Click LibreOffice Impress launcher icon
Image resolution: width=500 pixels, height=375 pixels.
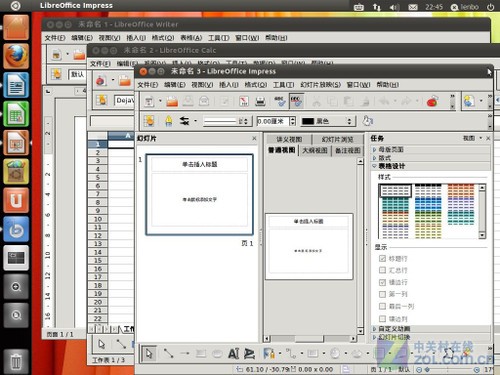[16, 143]
